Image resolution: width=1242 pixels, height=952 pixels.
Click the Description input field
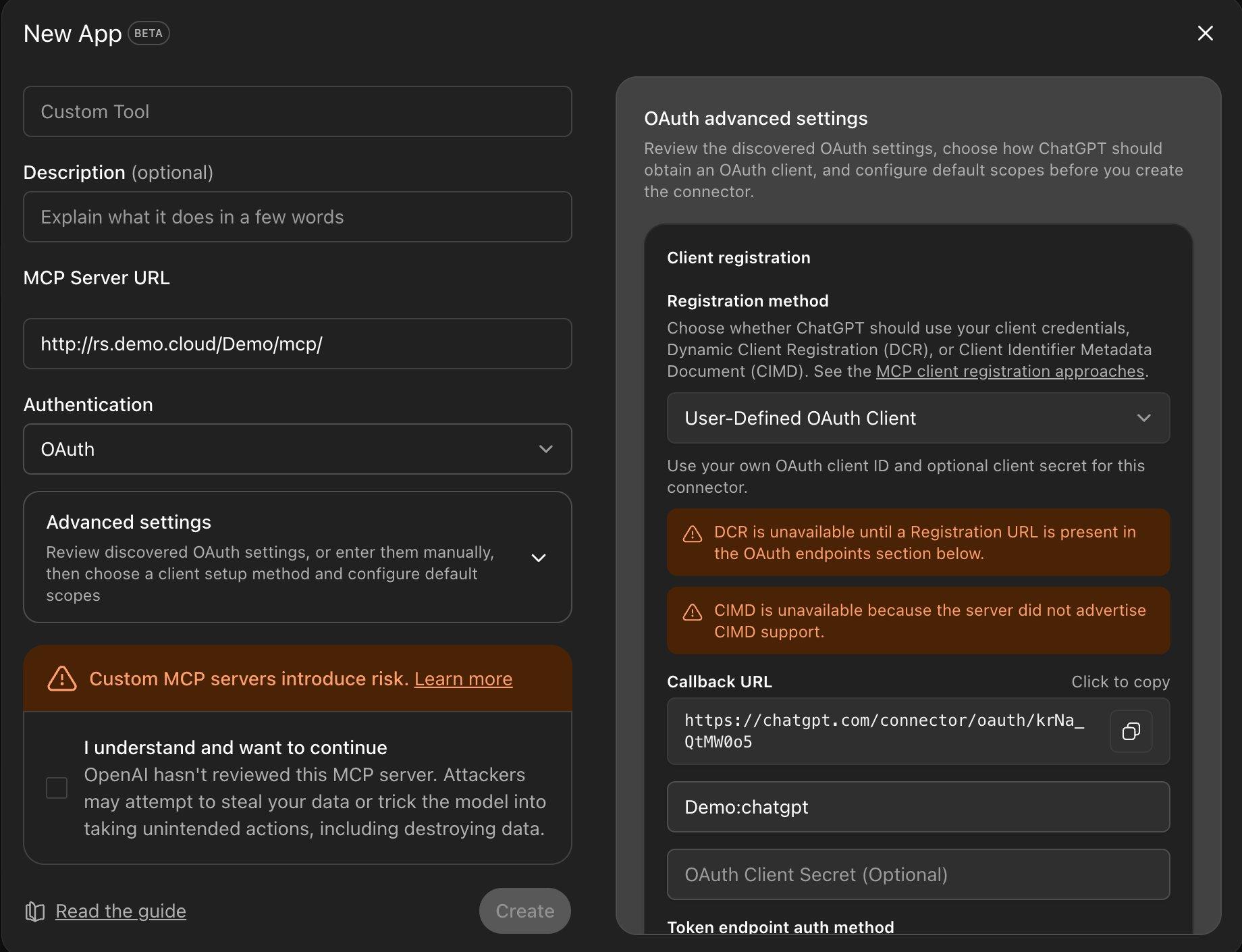coord(298,217)
